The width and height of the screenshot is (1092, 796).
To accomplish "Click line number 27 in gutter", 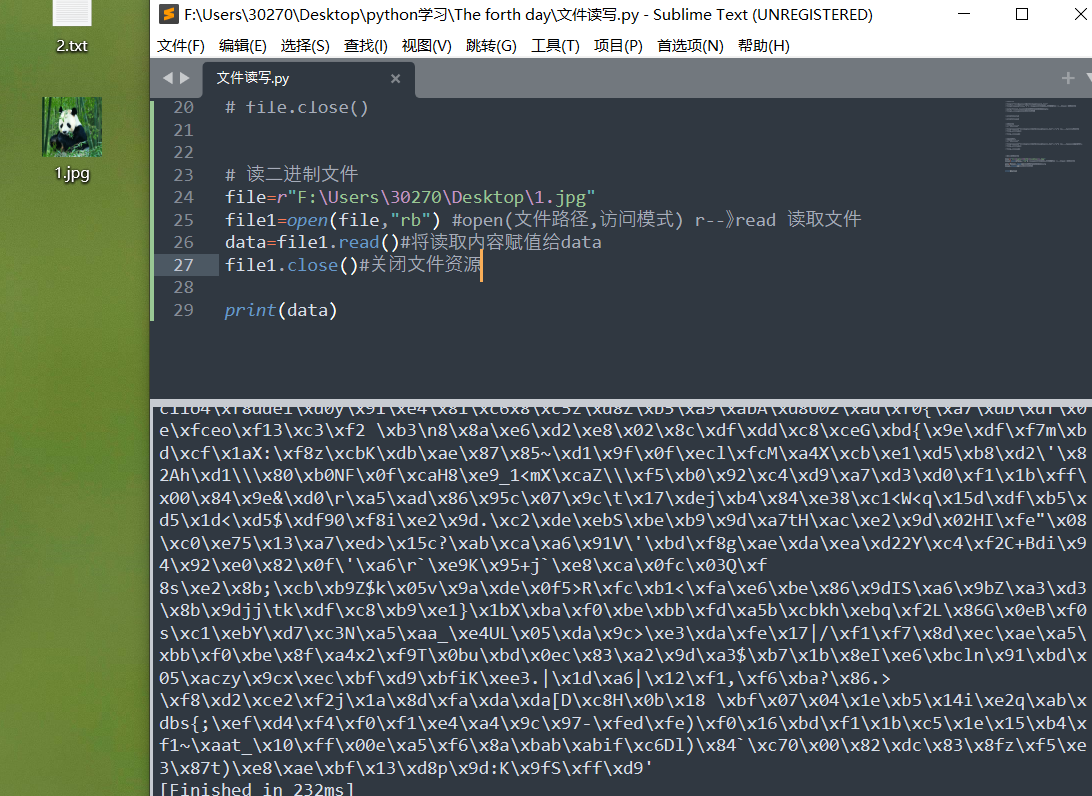I will (183, 265).
